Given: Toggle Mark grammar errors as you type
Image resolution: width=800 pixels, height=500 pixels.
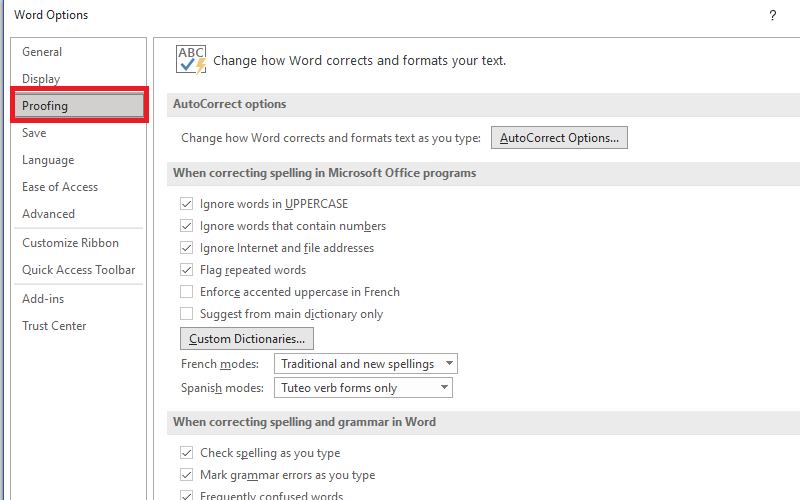Looking at the screenshot, I should tap(186, 475).
